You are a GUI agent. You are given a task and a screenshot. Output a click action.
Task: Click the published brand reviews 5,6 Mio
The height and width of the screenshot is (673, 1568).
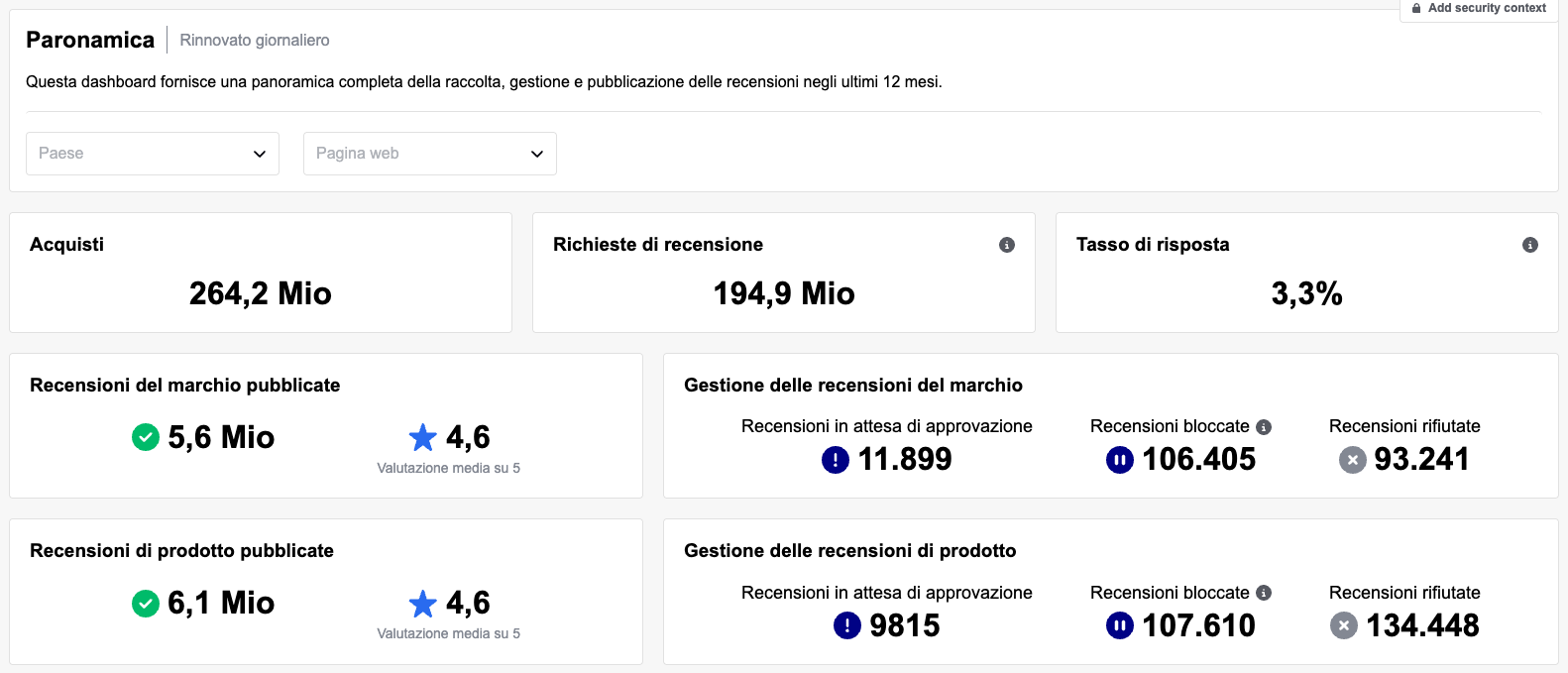[221, 437]
